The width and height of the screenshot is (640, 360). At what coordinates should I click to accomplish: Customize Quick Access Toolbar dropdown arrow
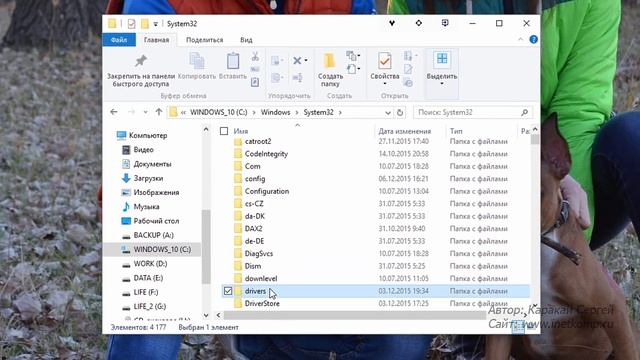click(156, 24)
